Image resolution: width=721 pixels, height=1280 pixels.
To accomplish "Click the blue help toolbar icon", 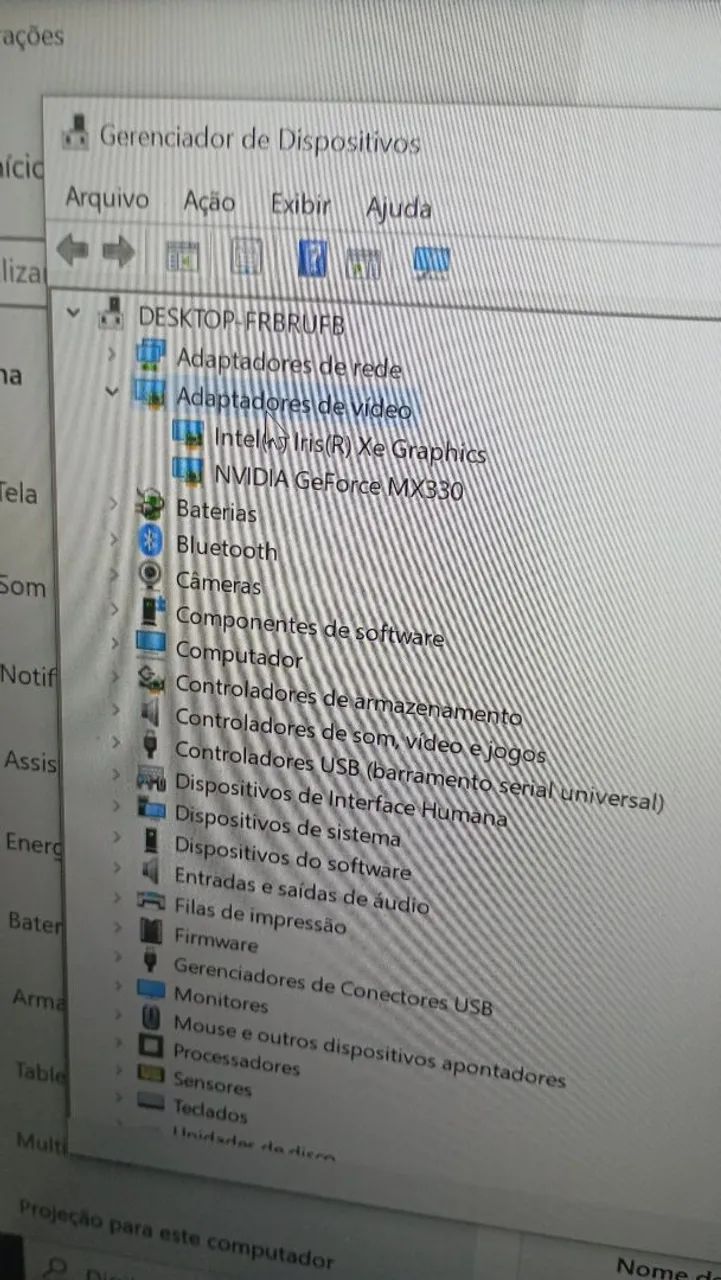I will pyautogui.click(x=313, y=260).
